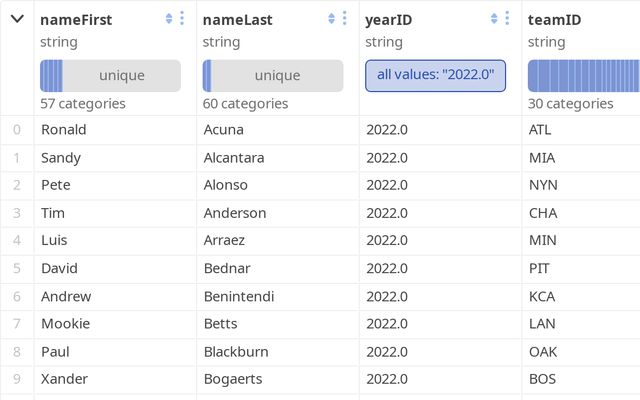Select row 9 index number

(17, 379)
